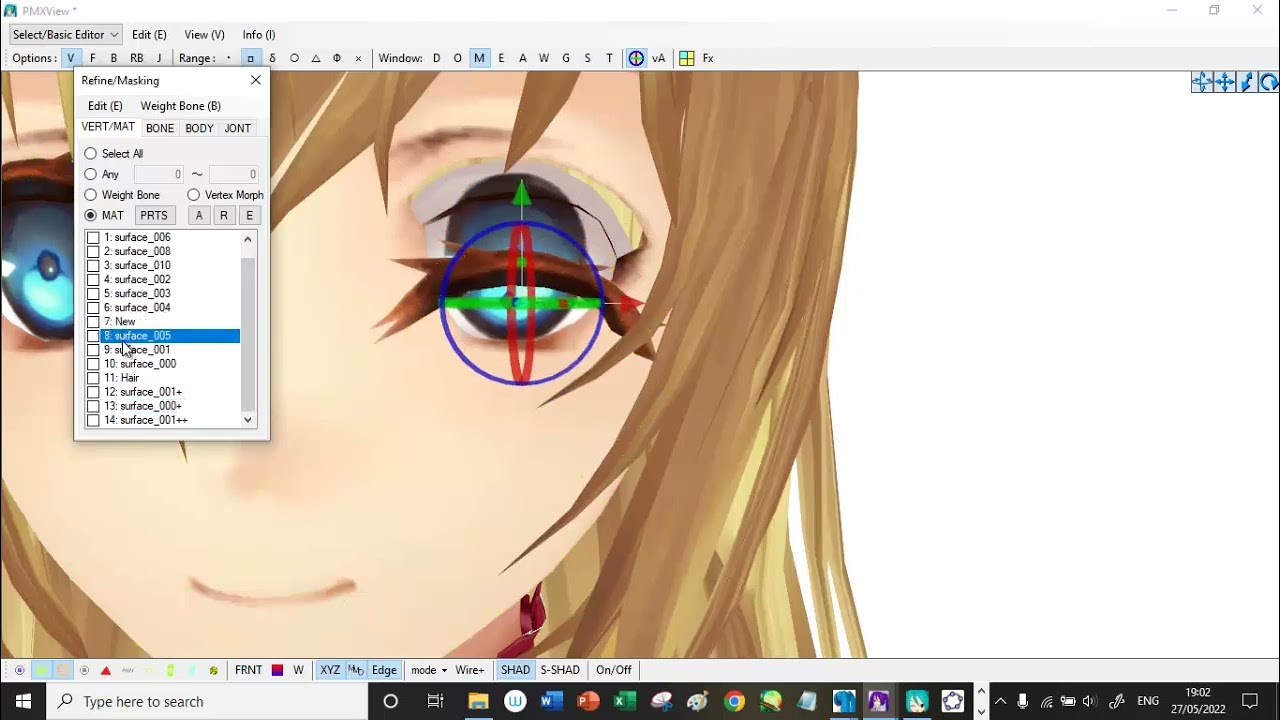Click the Wire+ button

tap(470, 670)
